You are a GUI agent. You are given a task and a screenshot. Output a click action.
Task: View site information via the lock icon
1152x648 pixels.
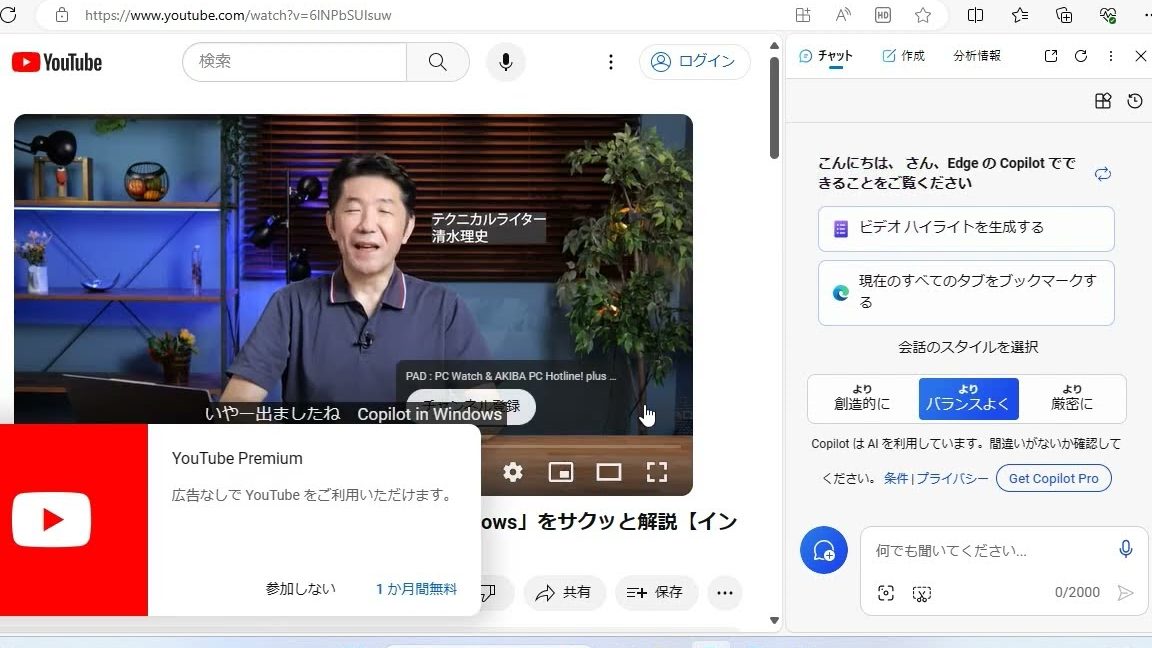(62, 15)
